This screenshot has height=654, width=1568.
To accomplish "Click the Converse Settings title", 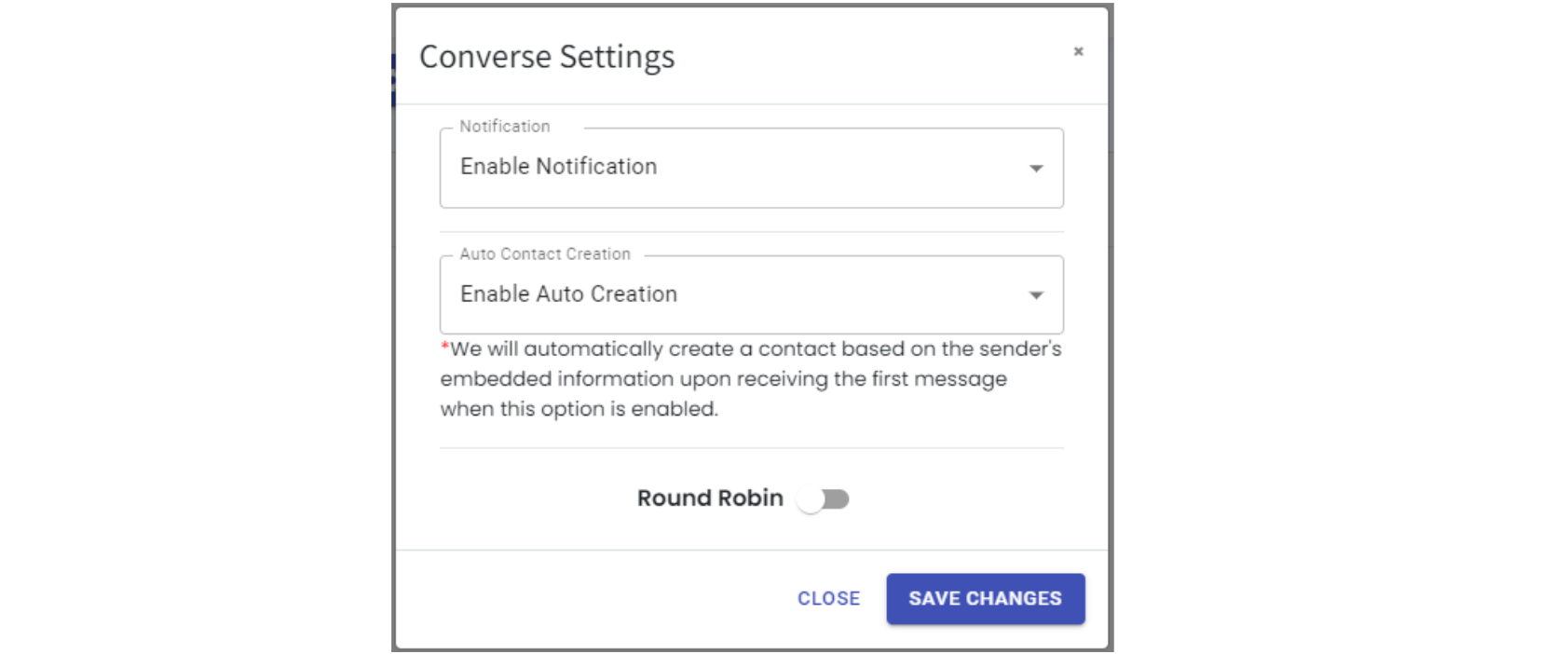I will click(547, 57).
